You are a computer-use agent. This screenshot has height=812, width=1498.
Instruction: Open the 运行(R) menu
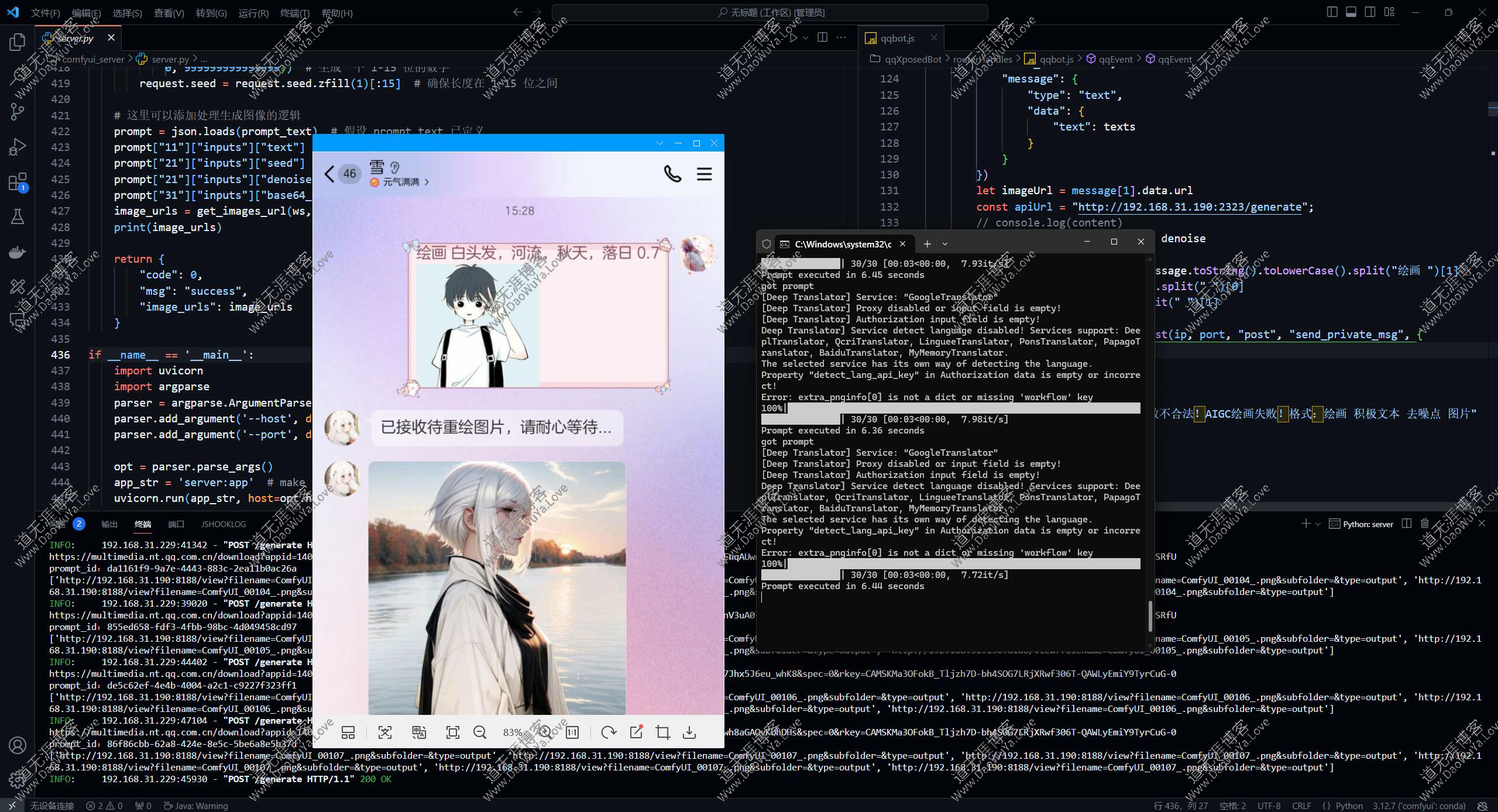click(x=253, y=13)
